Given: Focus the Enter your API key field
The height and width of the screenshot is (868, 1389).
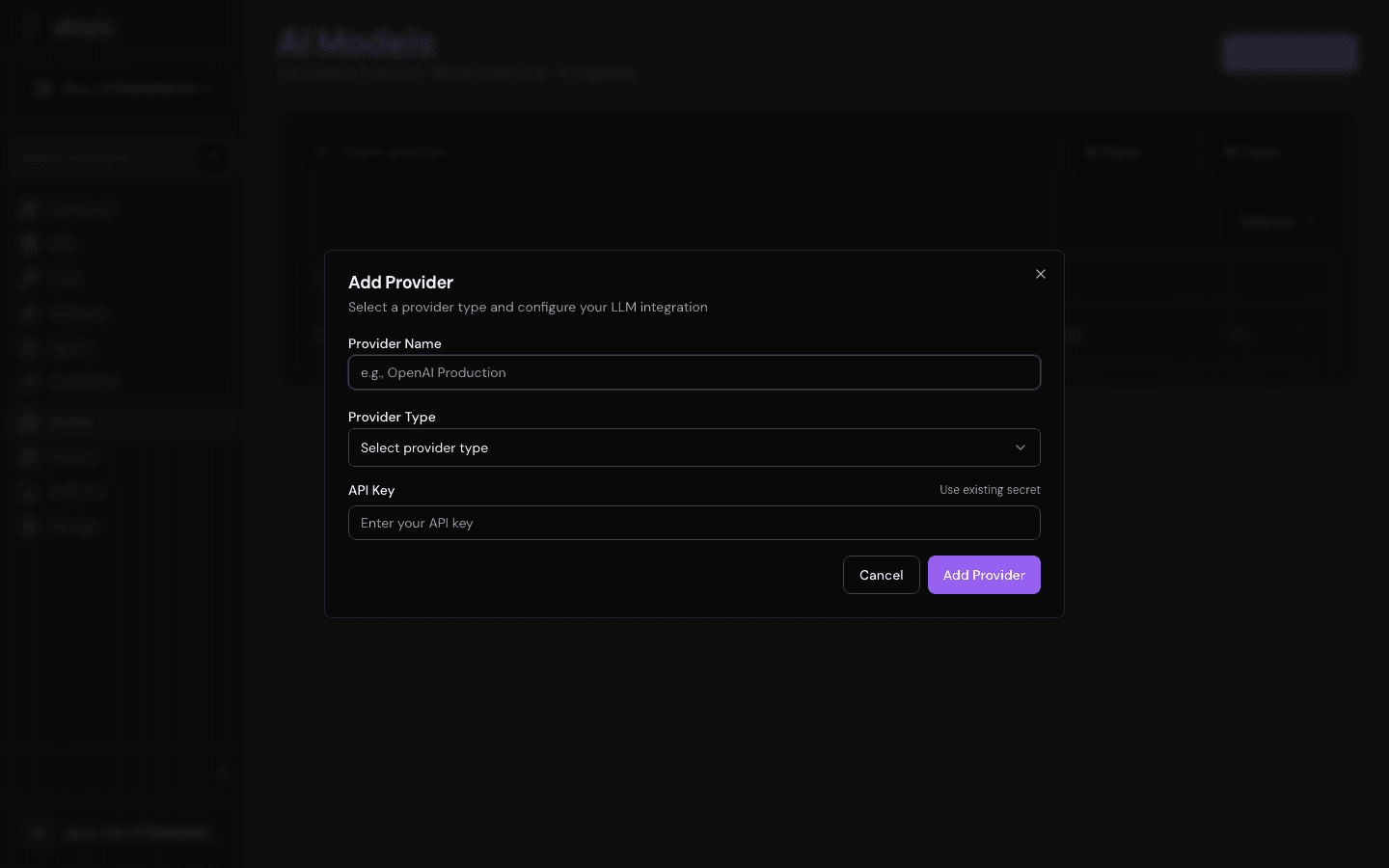Looking at the screenshot, I should [694, 523].
